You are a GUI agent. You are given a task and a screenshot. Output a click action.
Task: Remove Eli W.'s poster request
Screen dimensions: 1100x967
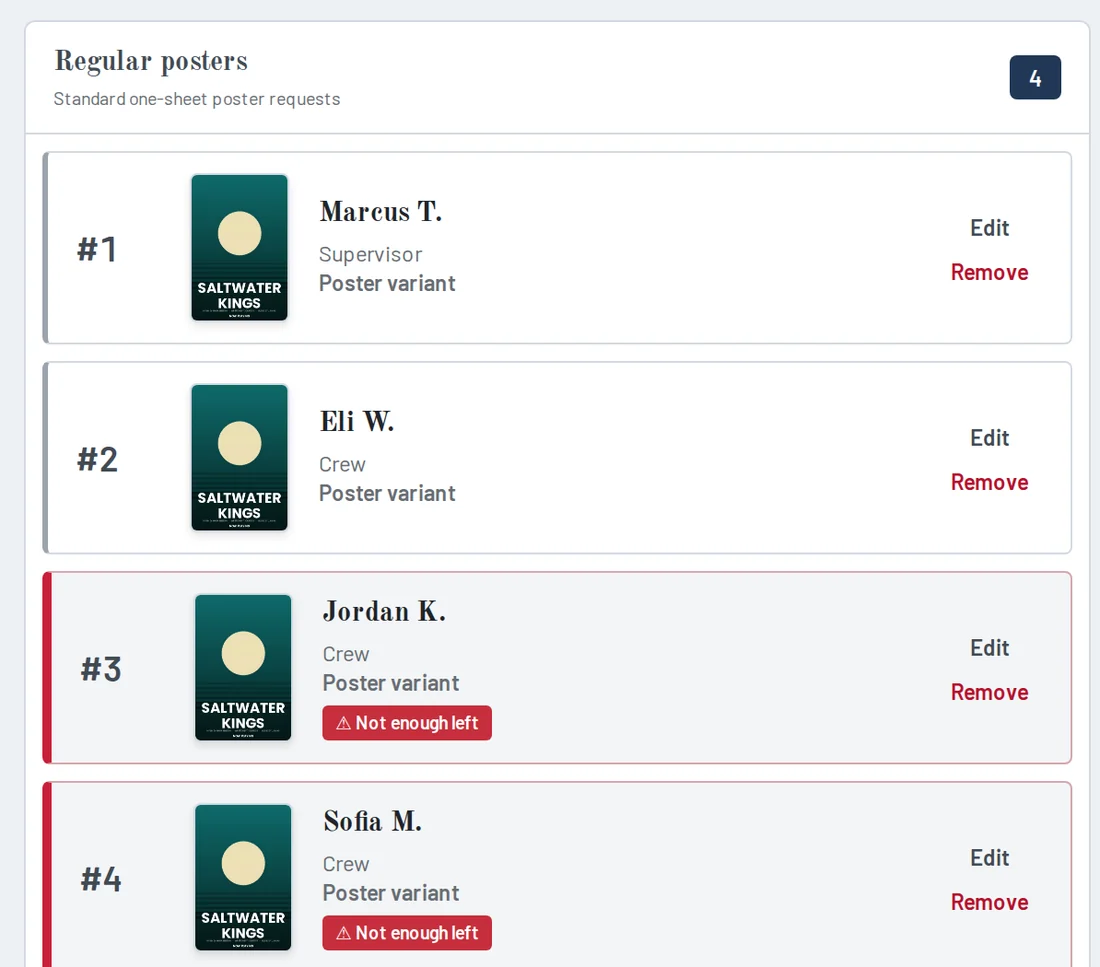click(x=989, y=482)
